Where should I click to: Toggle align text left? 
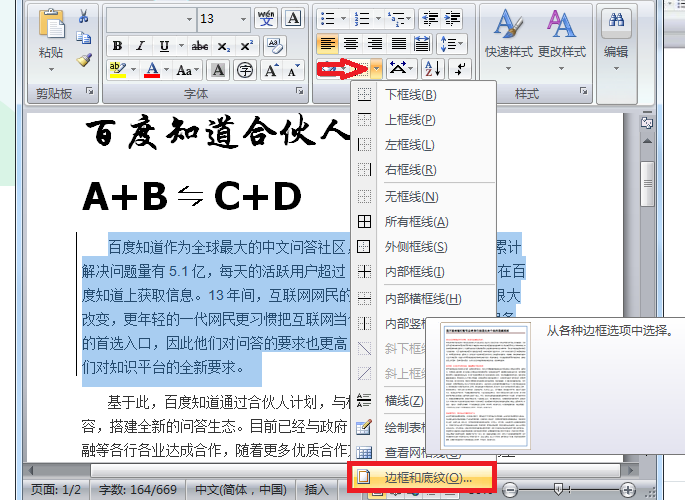[328, 44]
